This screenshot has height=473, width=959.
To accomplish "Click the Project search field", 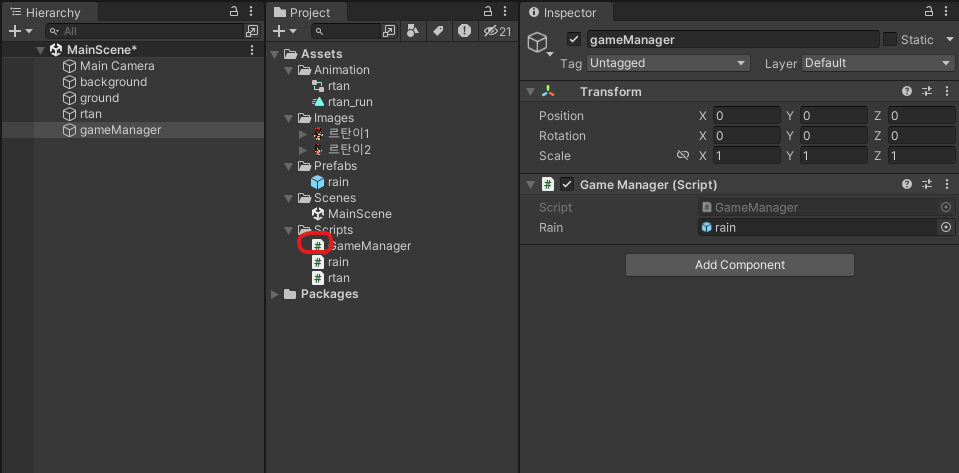I will [346, 31].
